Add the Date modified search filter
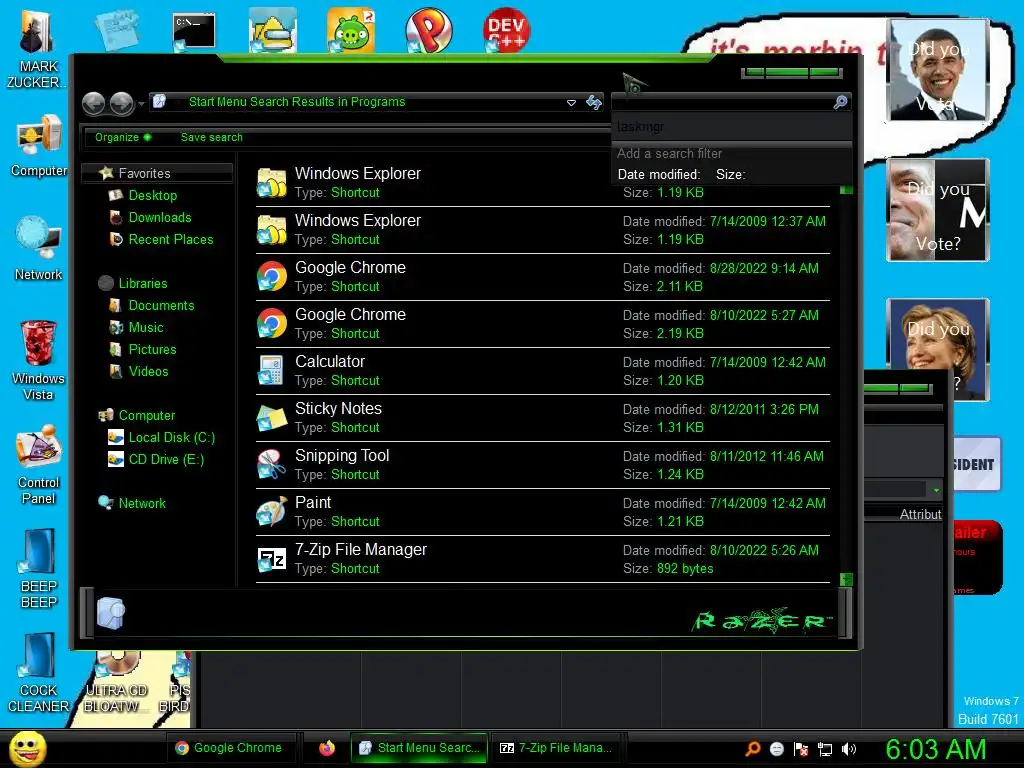 click(x=658, y=174)
